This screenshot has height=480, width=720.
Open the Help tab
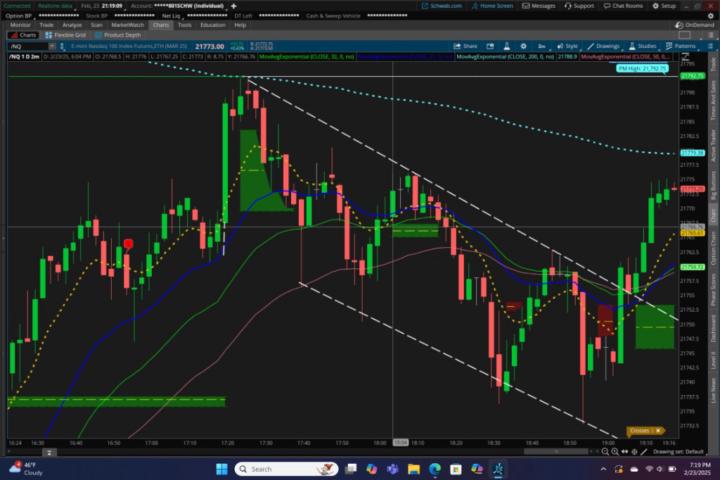pyautogui.click(x=240, y=25)
